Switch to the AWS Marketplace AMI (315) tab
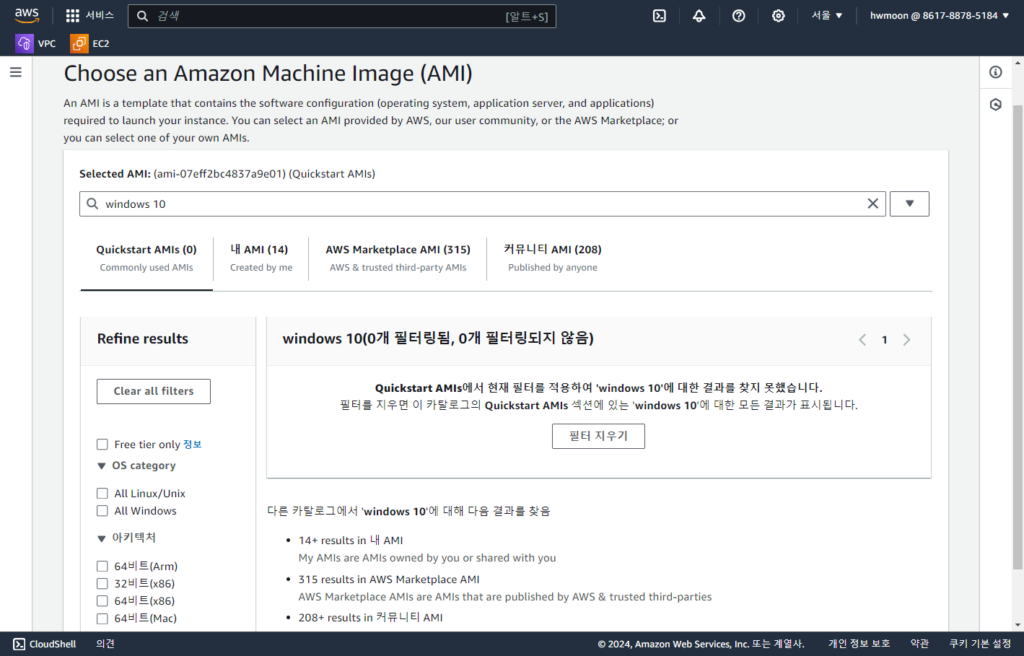This screenshot has width=1024, height=656. pyautogui.click(x=398, y=257)
